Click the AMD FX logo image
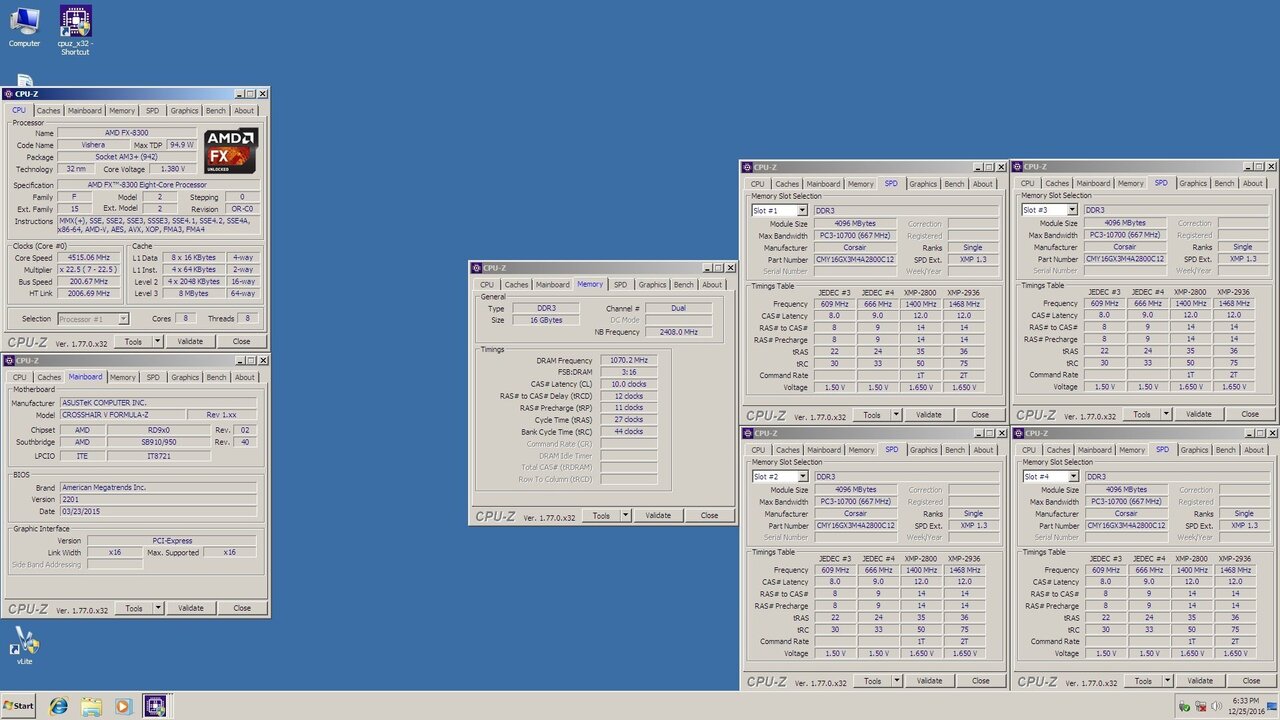The height and width of the screenshot is (720, 1280). [x=231, y=151]
